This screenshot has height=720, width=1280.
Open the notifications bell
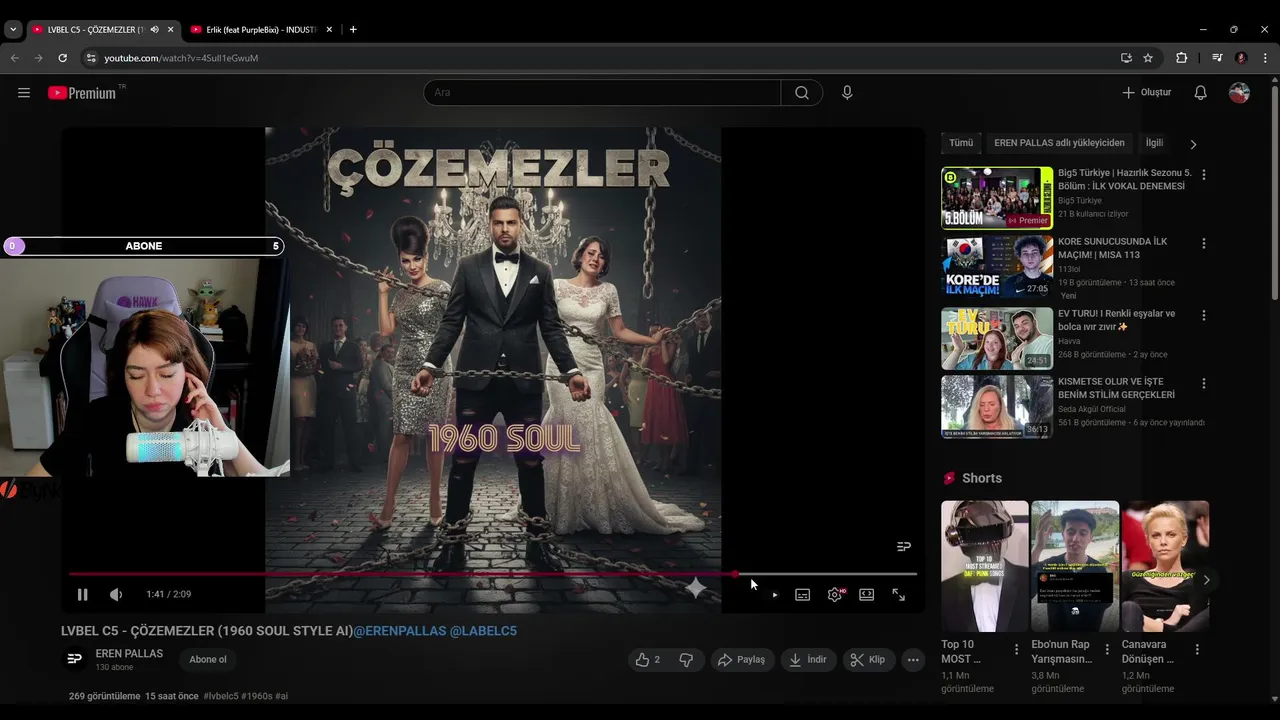(1201, 93)
